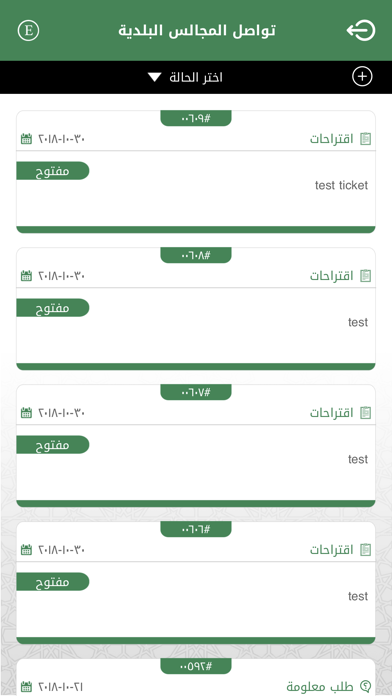Image resolution: width=392 pixels, height=696 pixels.
Task: Switch language with the E icon
Action: pos(28,31)
